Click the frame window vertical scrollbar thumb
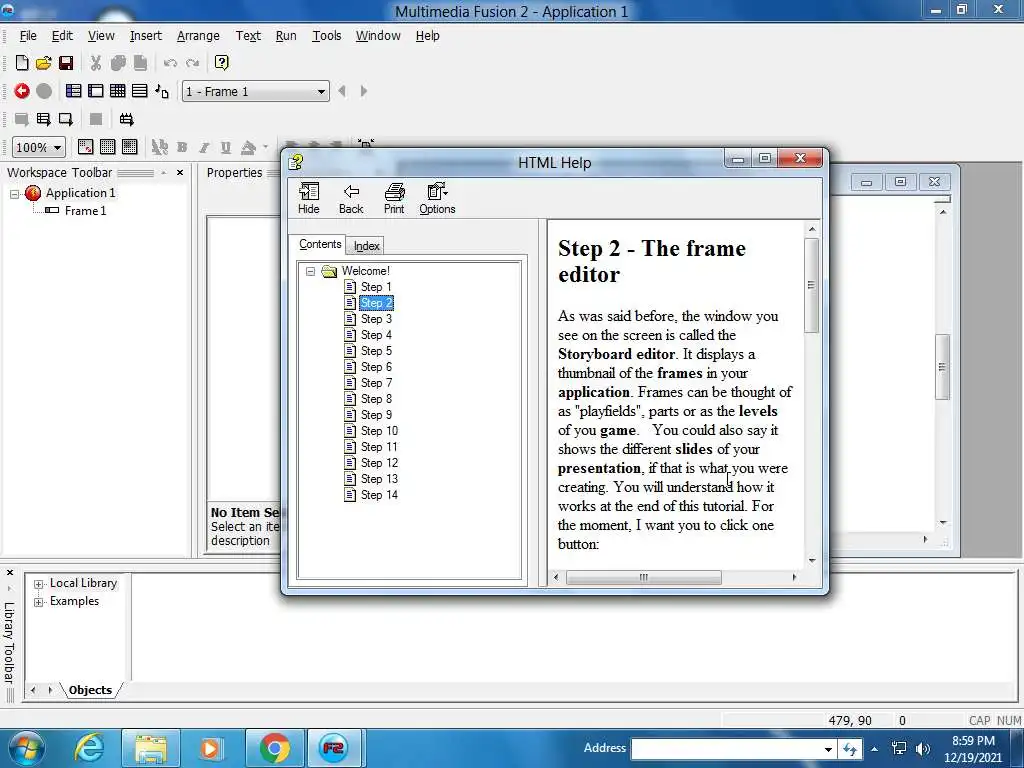This screenshot has width=1024, height=768. coord(942,366)
